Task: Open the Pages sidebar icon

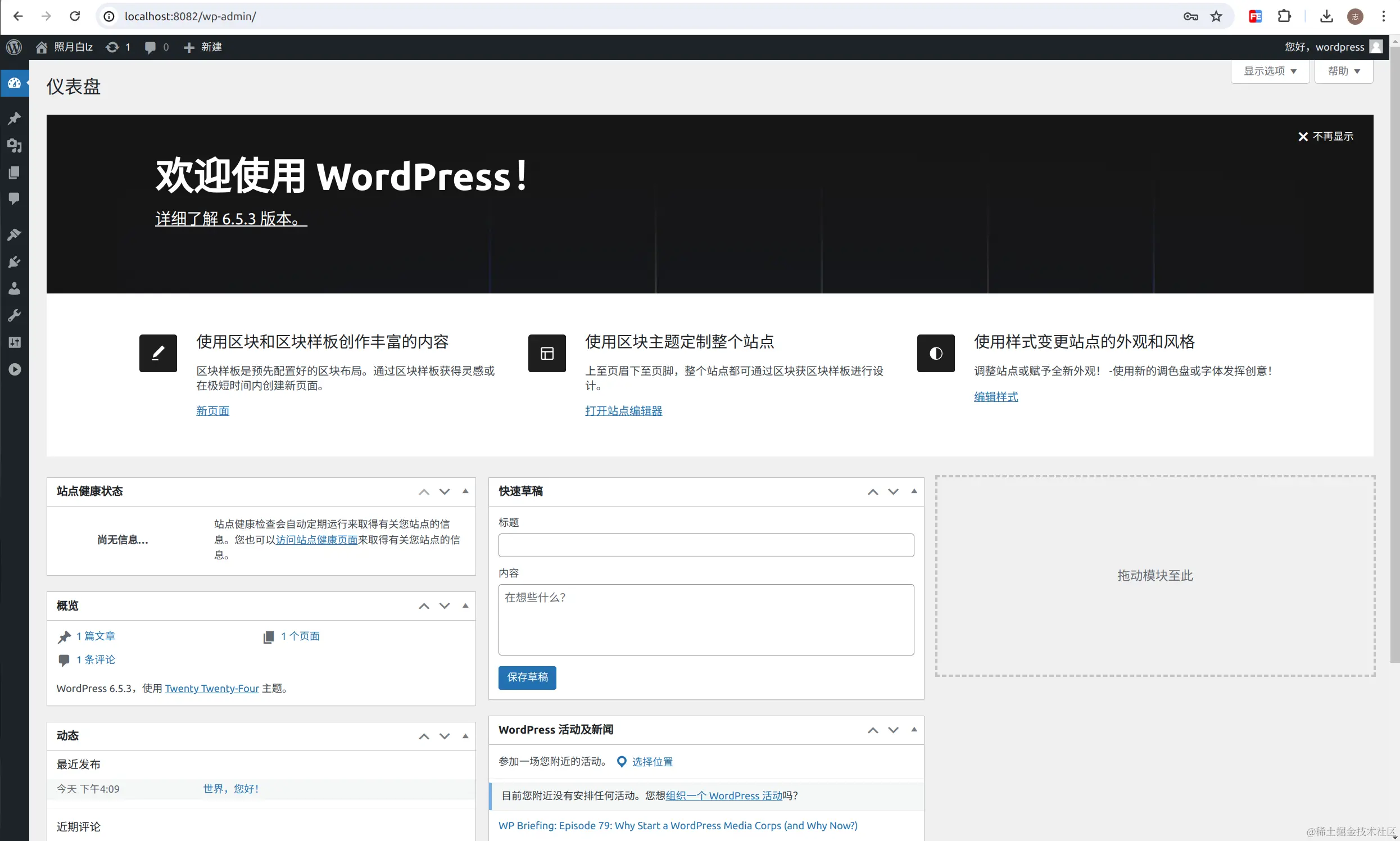Action: (x=14, y=172)
